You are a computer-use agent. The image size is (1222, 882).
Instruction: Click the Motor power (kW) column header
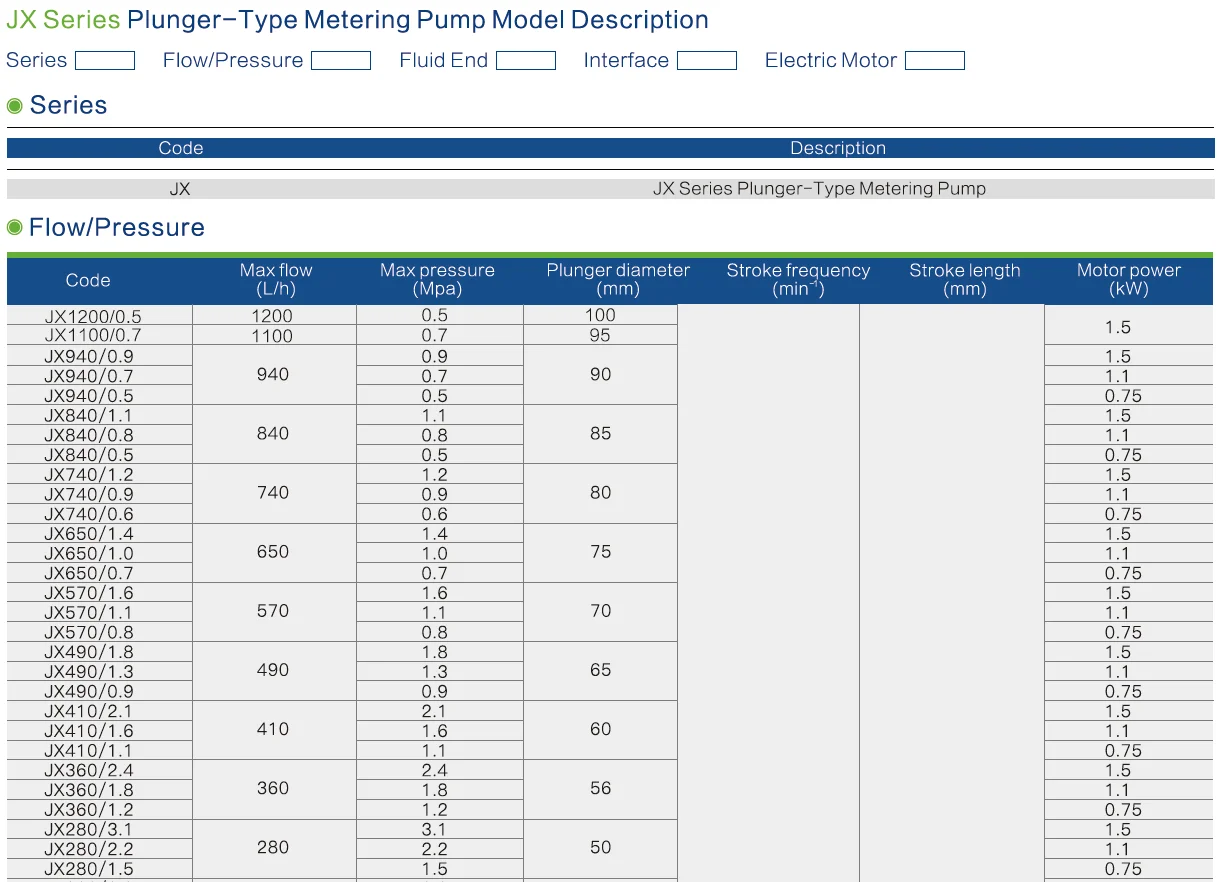click(x=1129, y=280)
